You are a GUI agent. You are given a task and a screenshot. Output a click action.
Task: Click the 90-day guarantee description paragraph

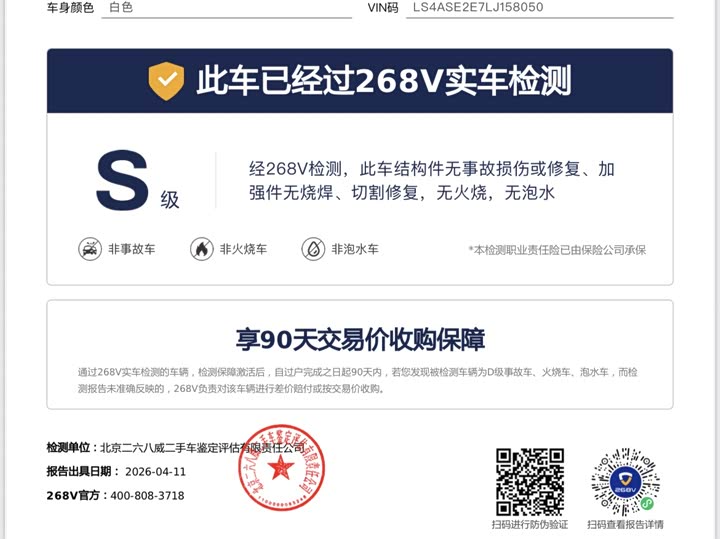click(358, 380)
